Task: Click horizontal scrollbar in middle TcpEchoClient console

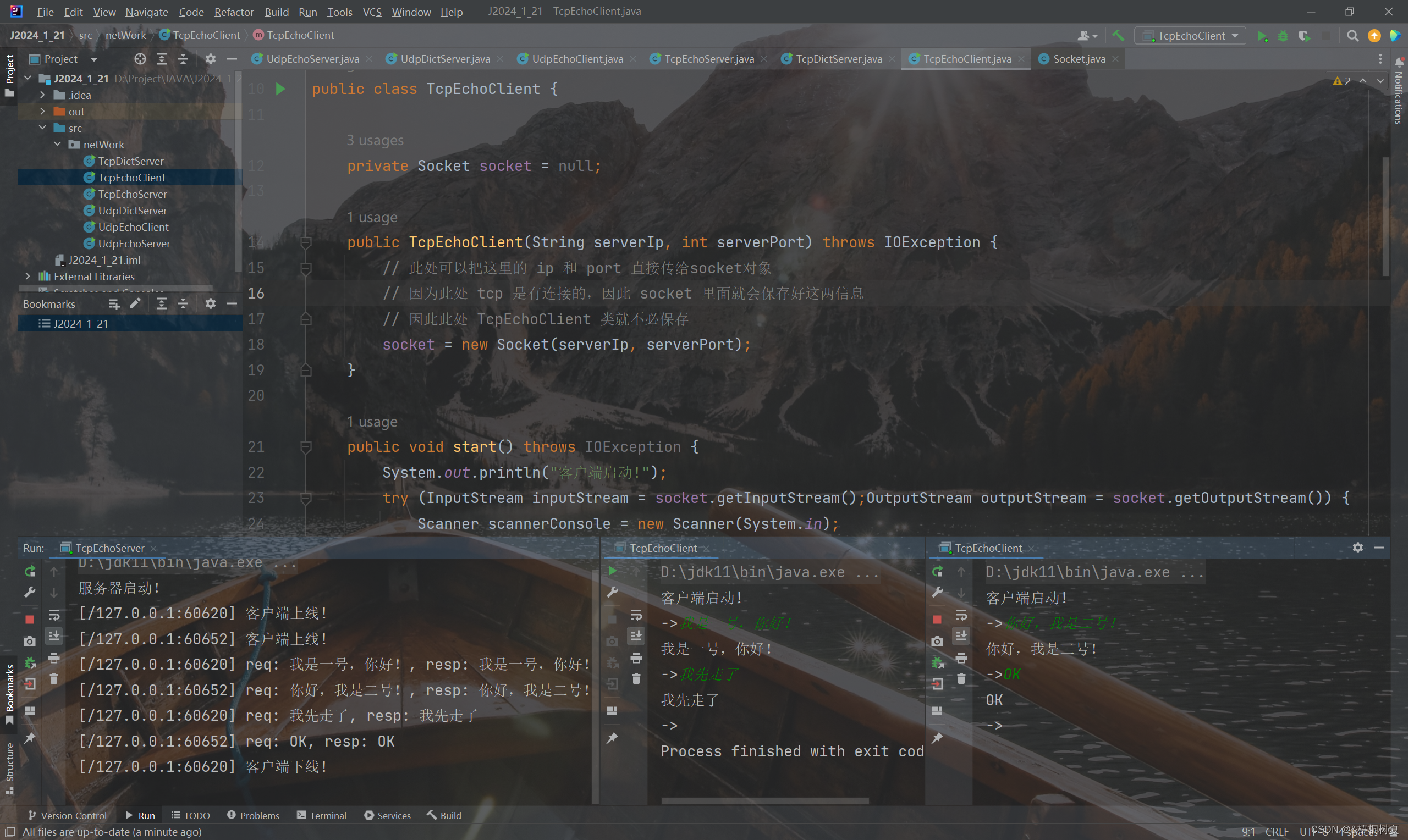Action: pyautogui.click(x=765, y=801)
